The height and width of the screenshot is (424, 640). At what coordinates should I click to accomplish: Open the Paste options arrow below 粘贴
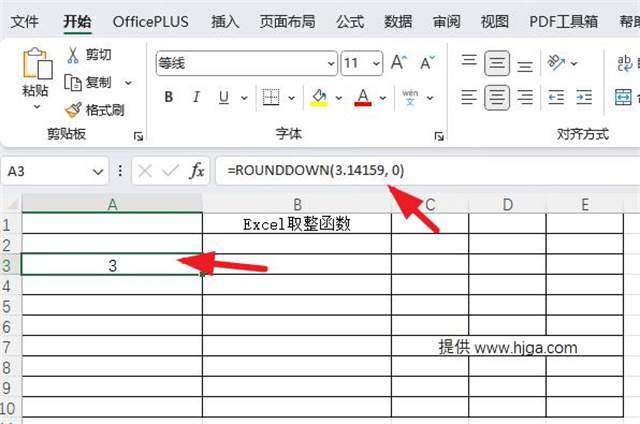pyautogui.click(x=37, y=107)
